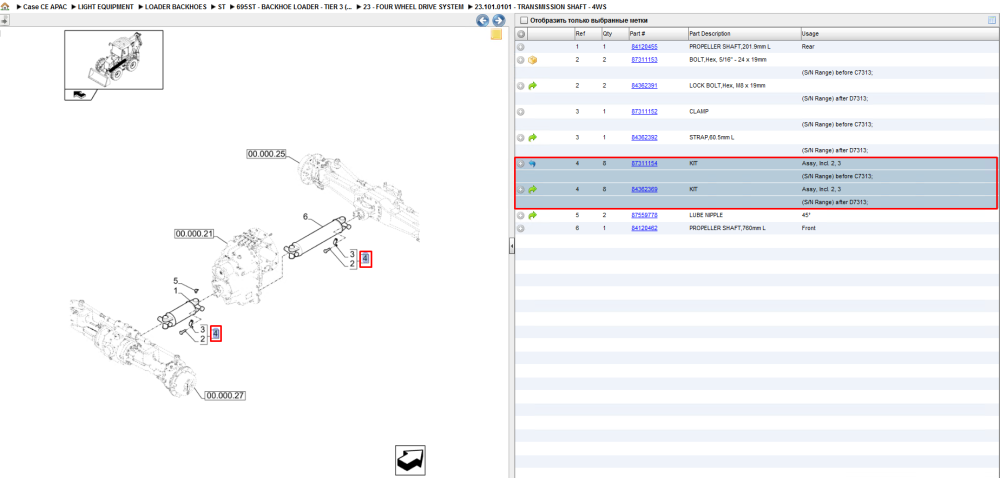1000x478 pixels.
Task: Click plus icon for LUBE NIPPLE row
Action: [521, 215]
